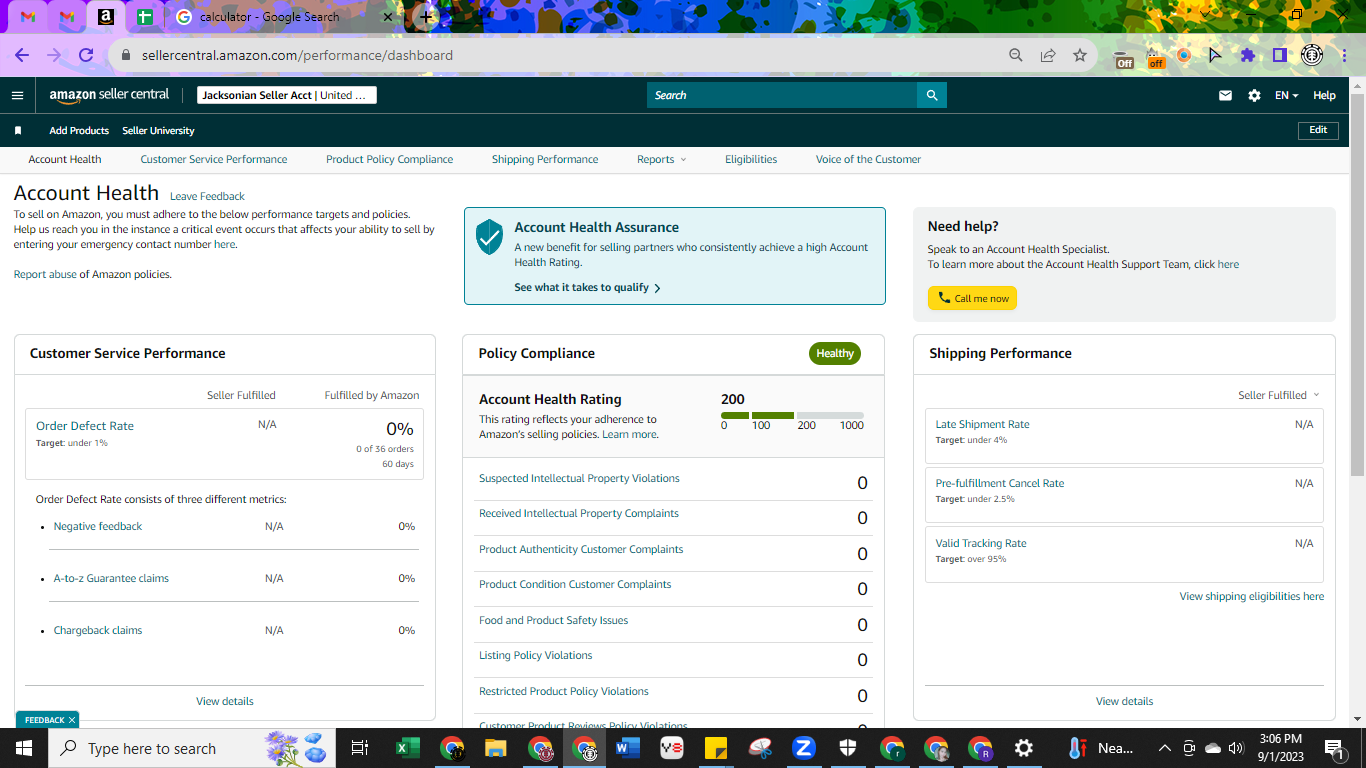Expand See what it takes to qualify
This screenshot has height=768, width=1366.
point(587,287)
